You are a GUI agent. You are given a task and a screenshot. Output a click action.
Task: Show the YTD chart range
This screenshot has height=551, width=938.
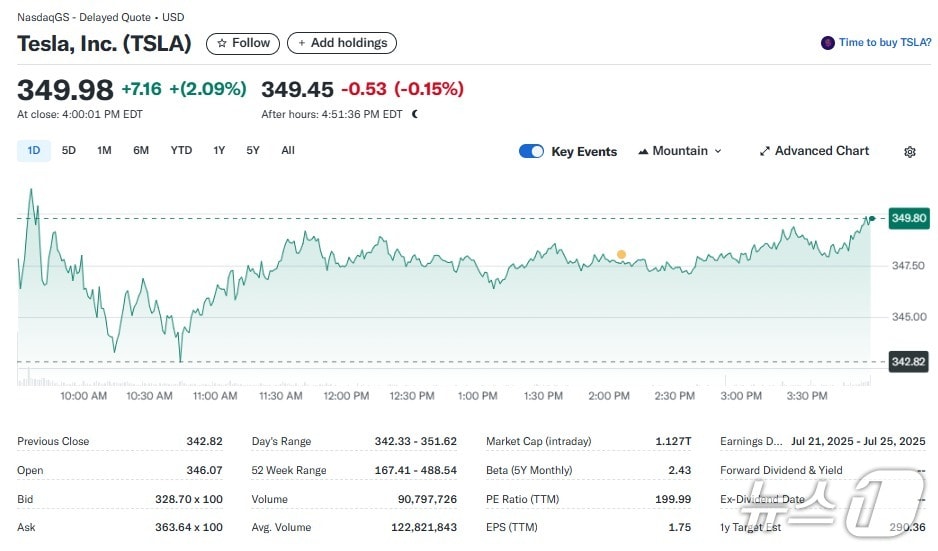pos(181,151)
